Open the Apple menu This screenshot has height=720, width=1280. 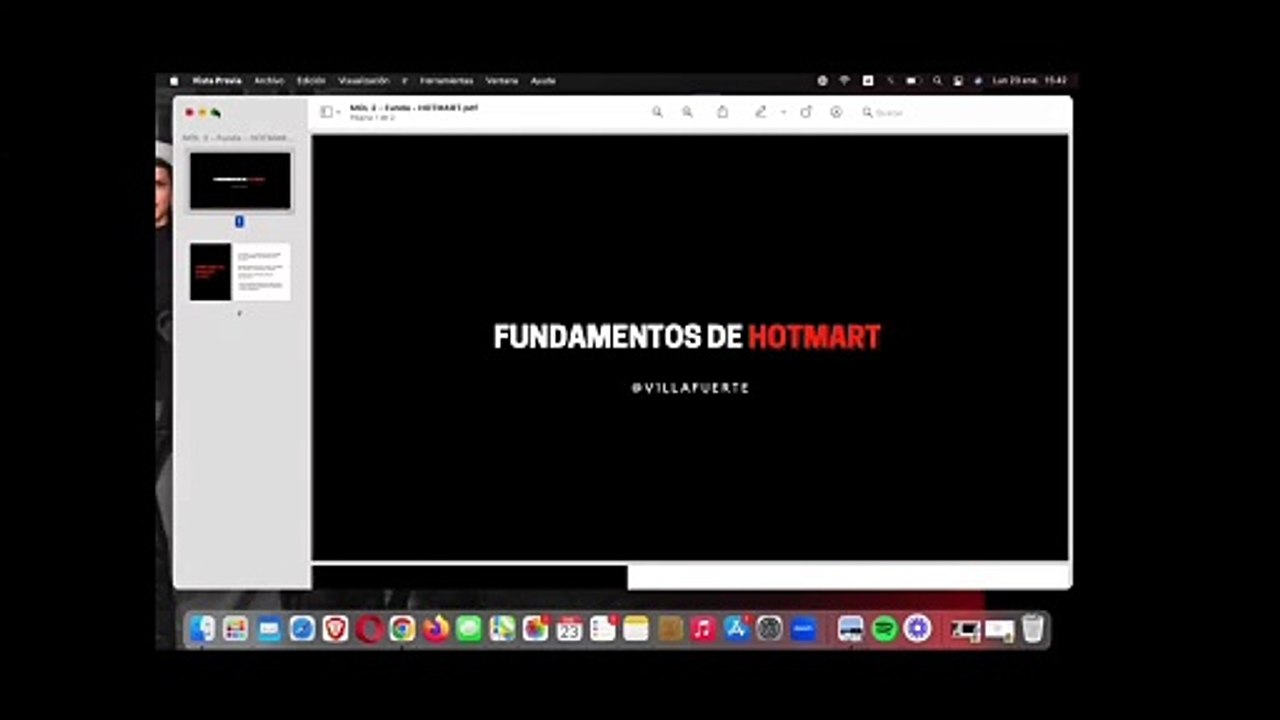pyautogui.click(x=174, y=80)
